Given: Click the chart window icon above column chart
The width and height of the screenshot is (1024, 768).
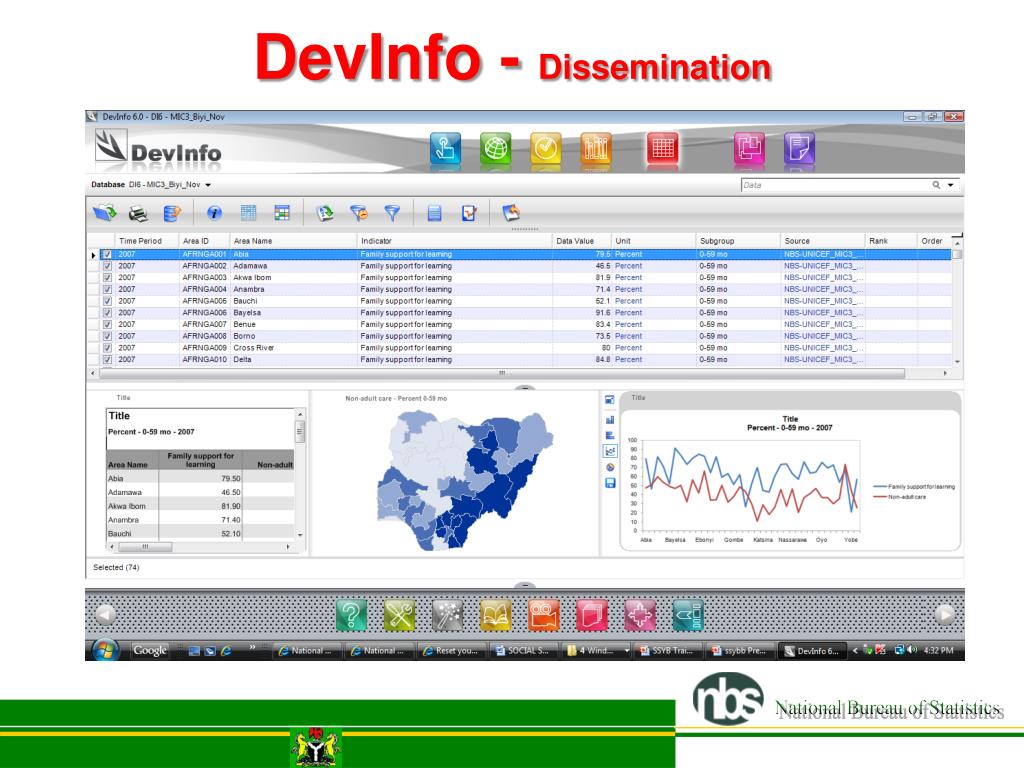Looking at the screenshot, I should pos(609,400).
